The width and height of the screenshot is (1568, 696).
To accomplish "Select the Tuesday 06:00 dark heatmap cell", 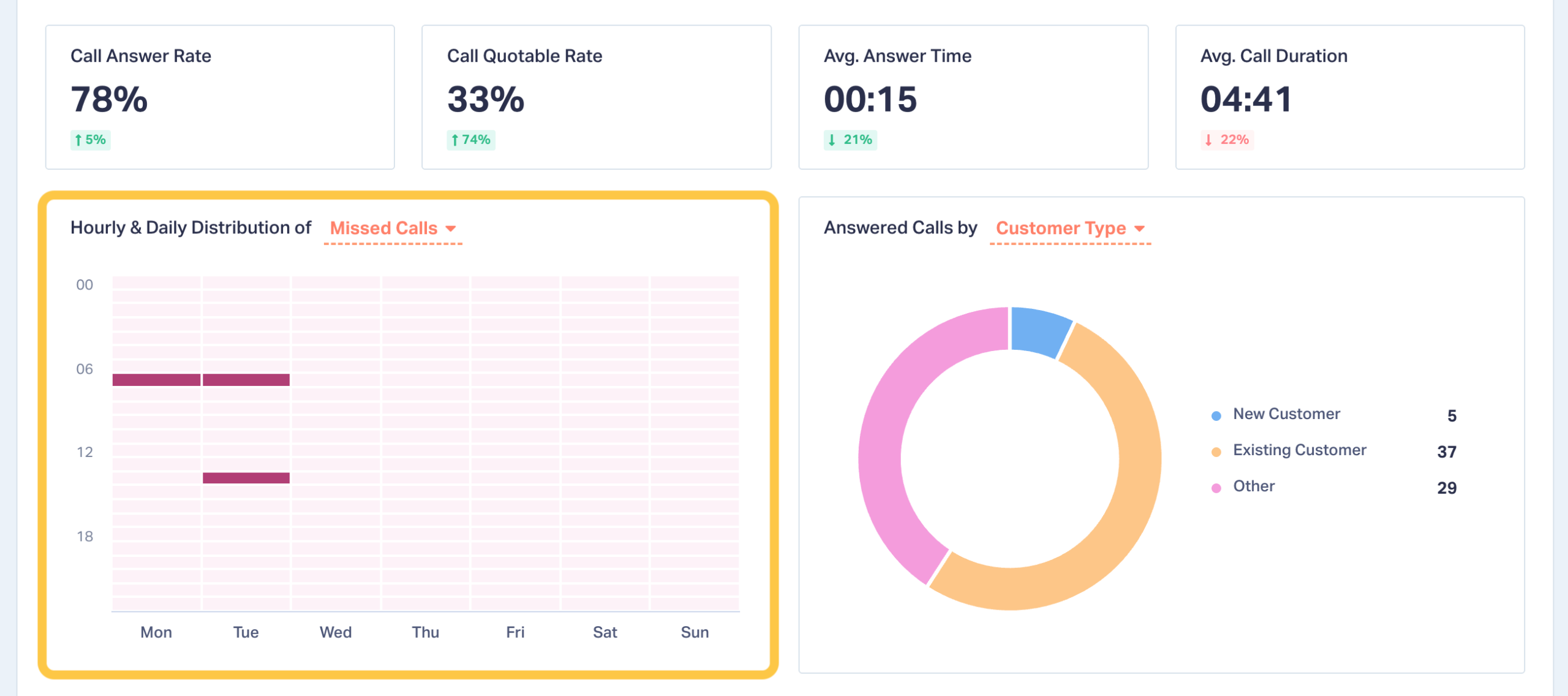I will point(246,380).
